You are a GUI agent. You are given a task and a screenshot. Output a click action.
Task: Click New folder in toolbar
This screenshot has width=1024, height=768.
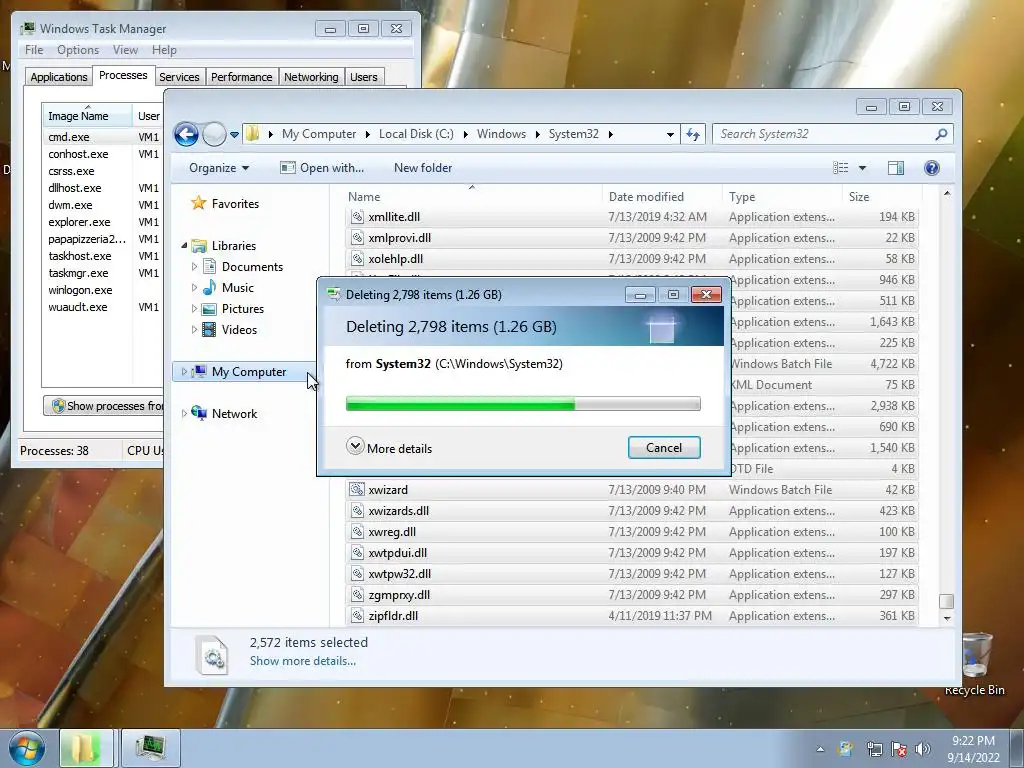pyautogui.click(x=423, y=168)
